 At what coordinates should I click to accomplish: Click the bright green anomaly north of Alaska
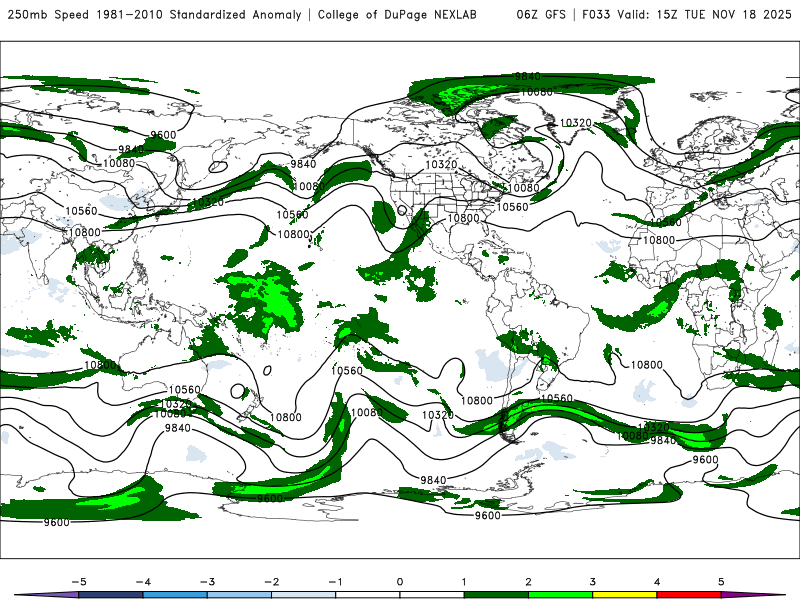tap(462, 95)
